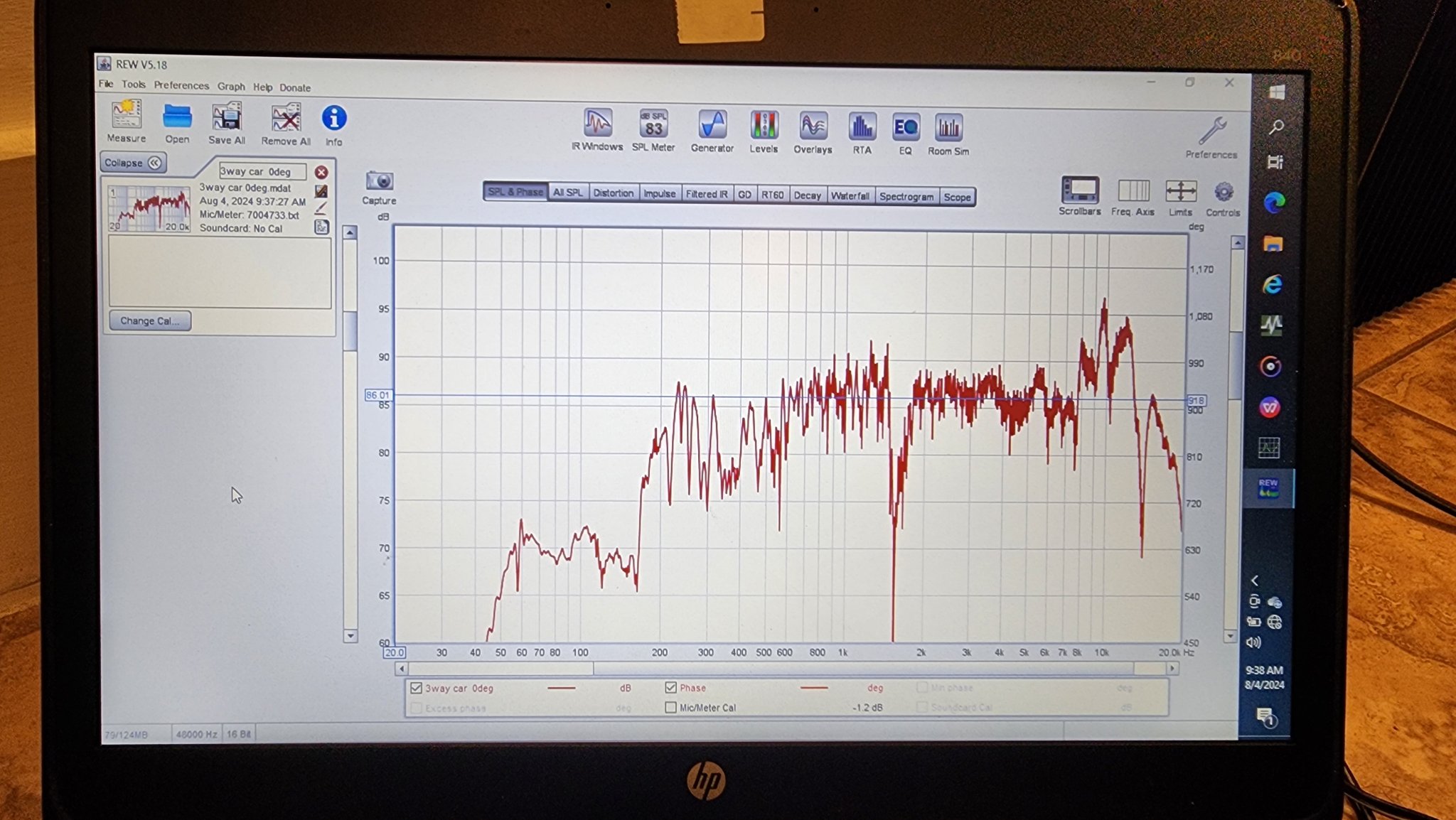Open the Graph menu
This screenshot has width=1456, height=820.
tap(231, 86)
